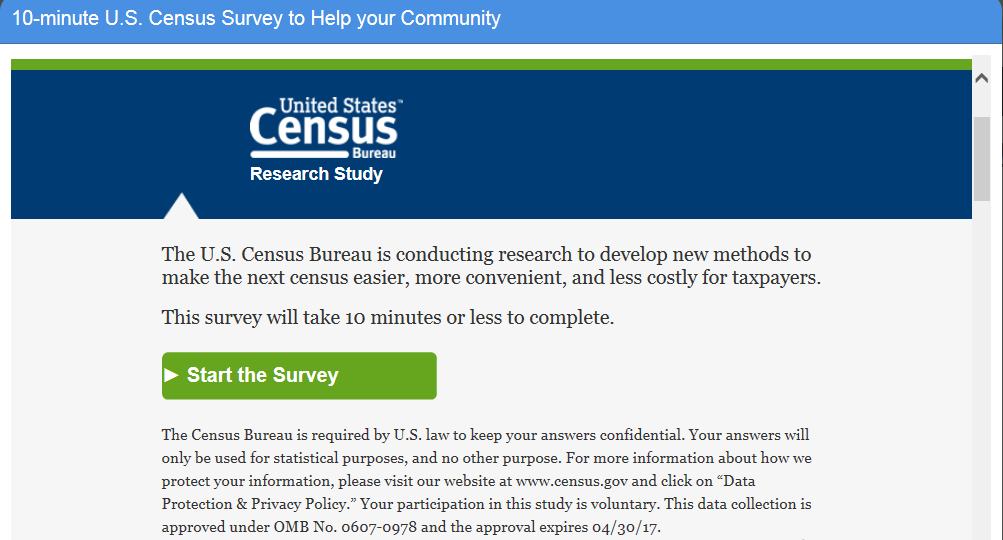This screenshot has width=1003, height=540.
Task: Click the survey takes 10 minutes sentence
Action: [387, 318]
